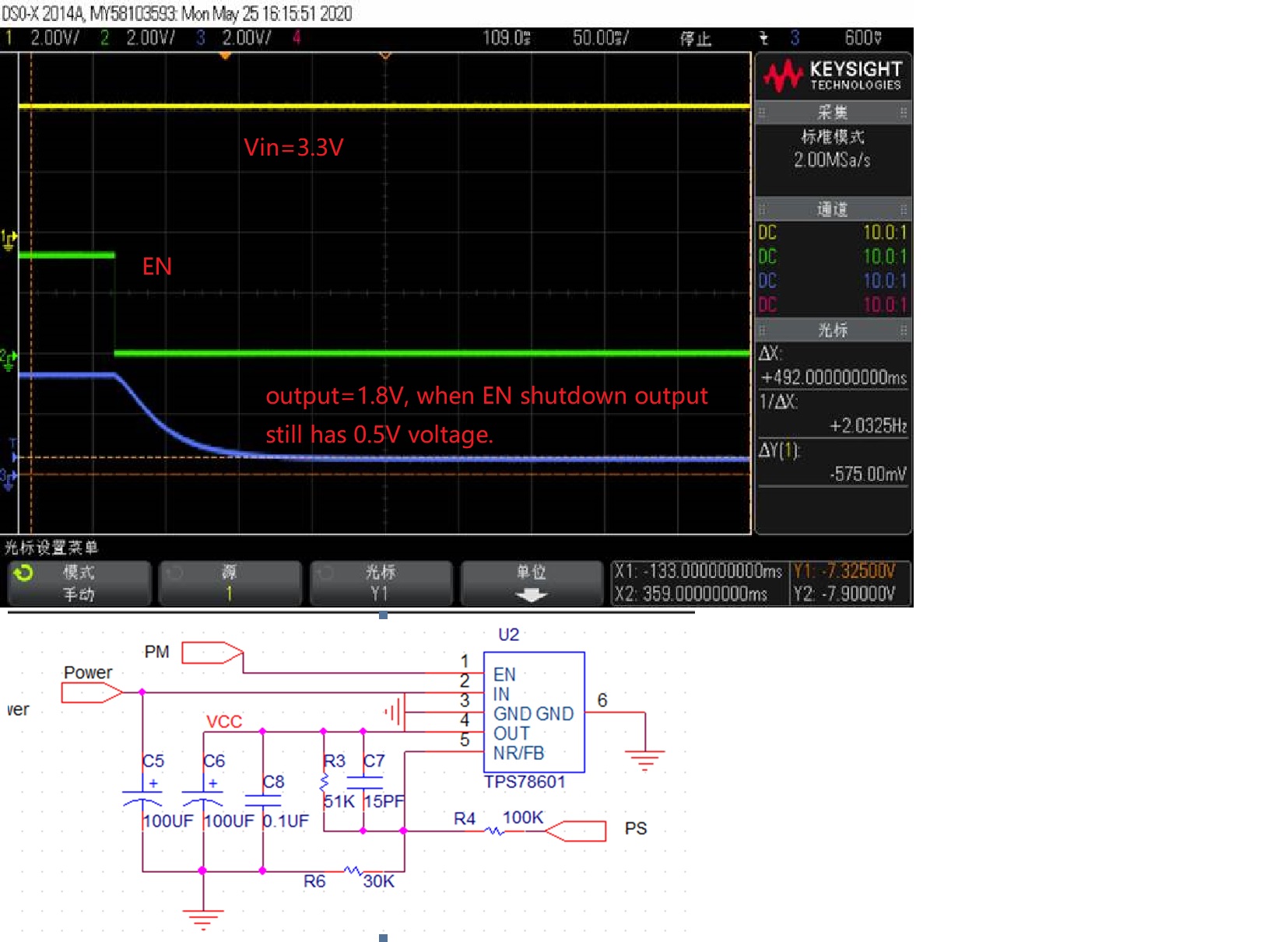1288x942 pixels.
Task: Select the PS off-page connector symbol
Action: pos(575,831)
